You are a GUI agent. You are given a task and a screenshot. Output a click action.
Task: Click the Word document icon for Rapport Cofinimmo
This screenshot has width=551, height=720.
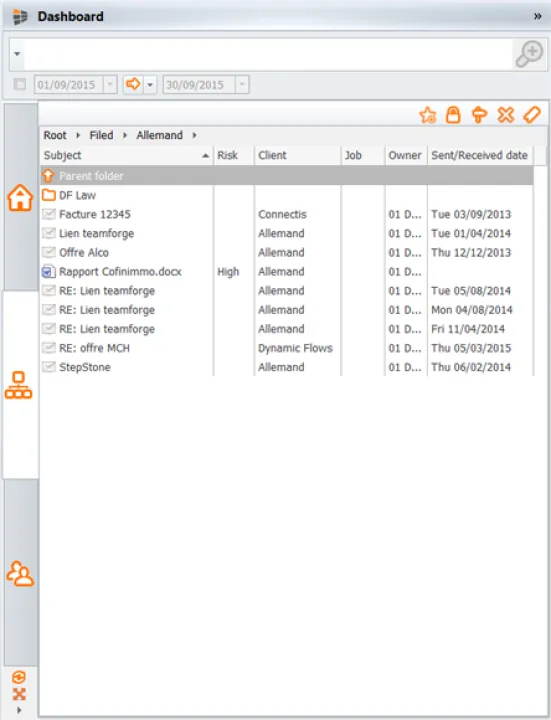49,272
